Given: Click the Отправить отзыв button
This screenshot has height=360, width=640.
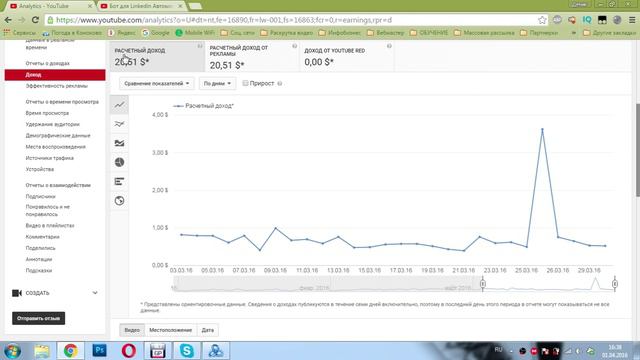Looking at the screenshot, I should 38,318.
